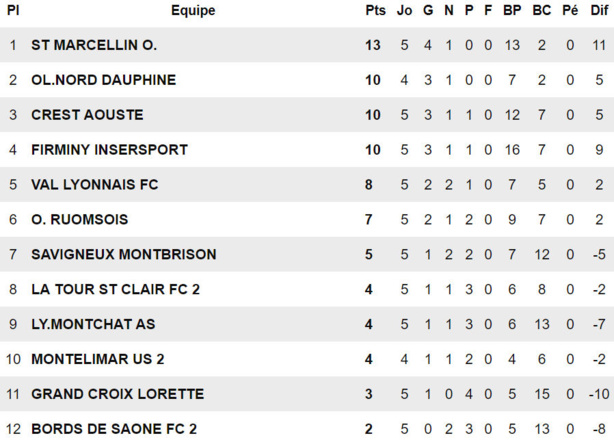Click the Jo column header
614x440 pixels.
(404, 11)
